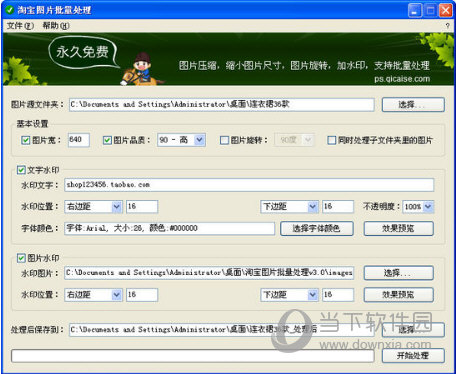The image size is (456, 374).
Task: Enable 同时处理子文件夹里的图片 checkbox
Action: (331, 140)
